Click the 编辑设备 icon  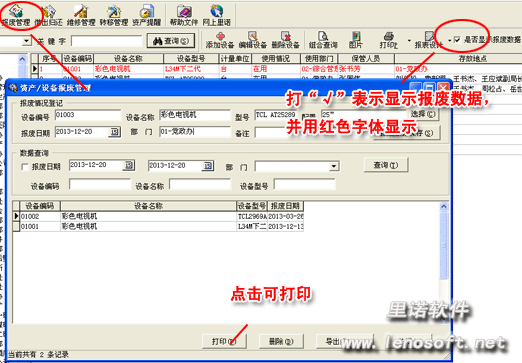252,40
